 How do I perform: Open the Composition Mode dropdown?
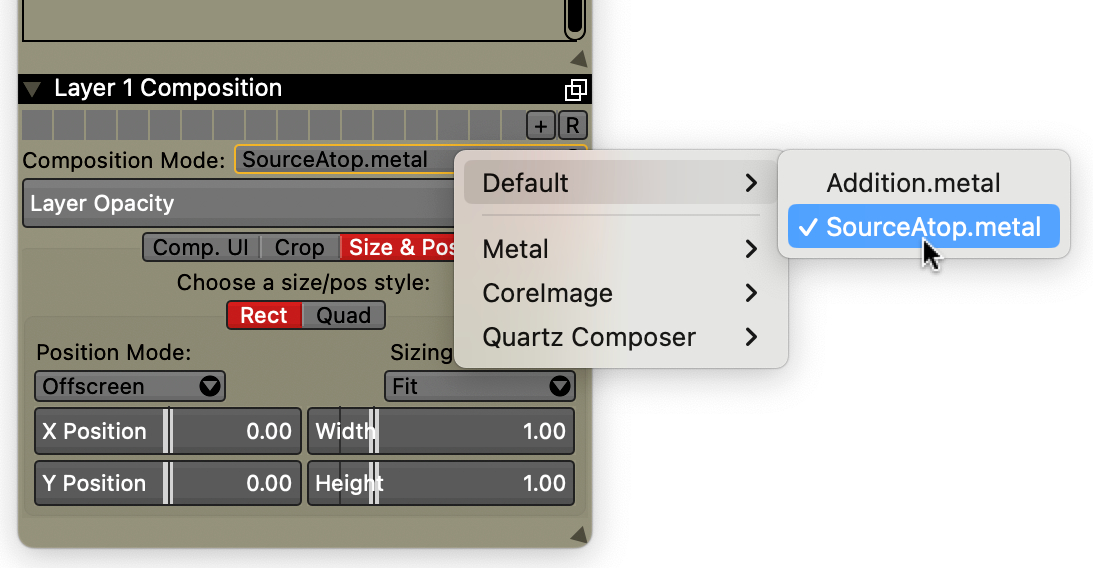[340, 160]
